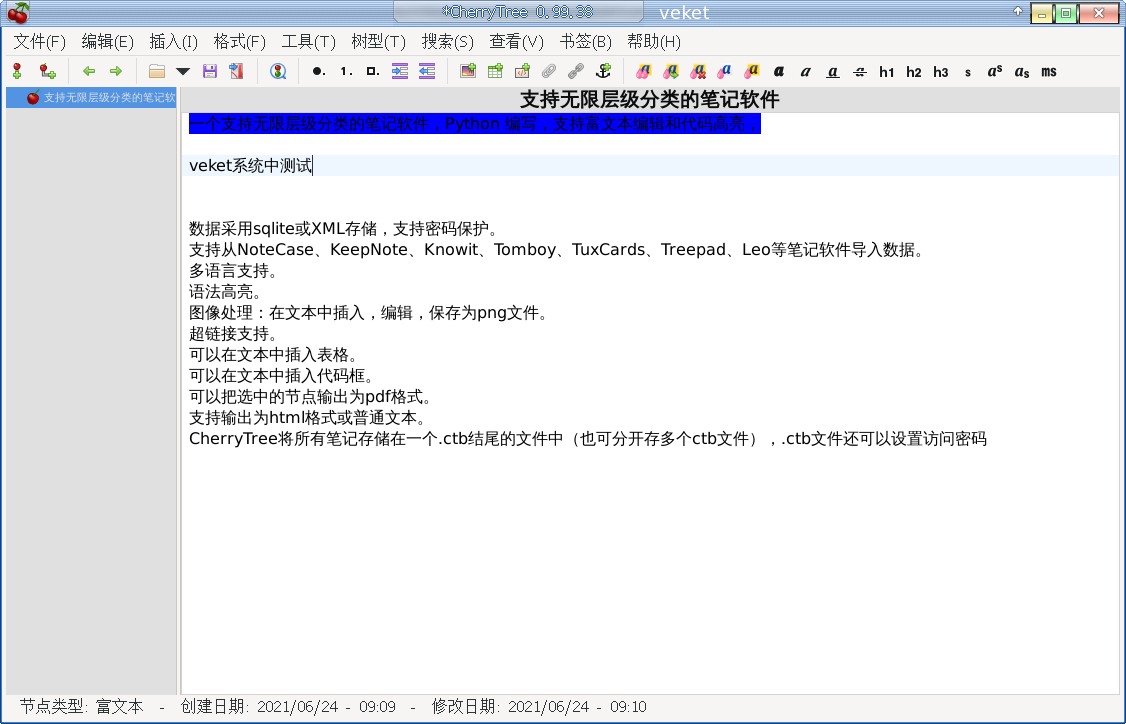The width and height of the screenshot is (1126, 724).
Task: Click the line '超链接支持。'
Action: pyautogui.click(x=233, y=334)
